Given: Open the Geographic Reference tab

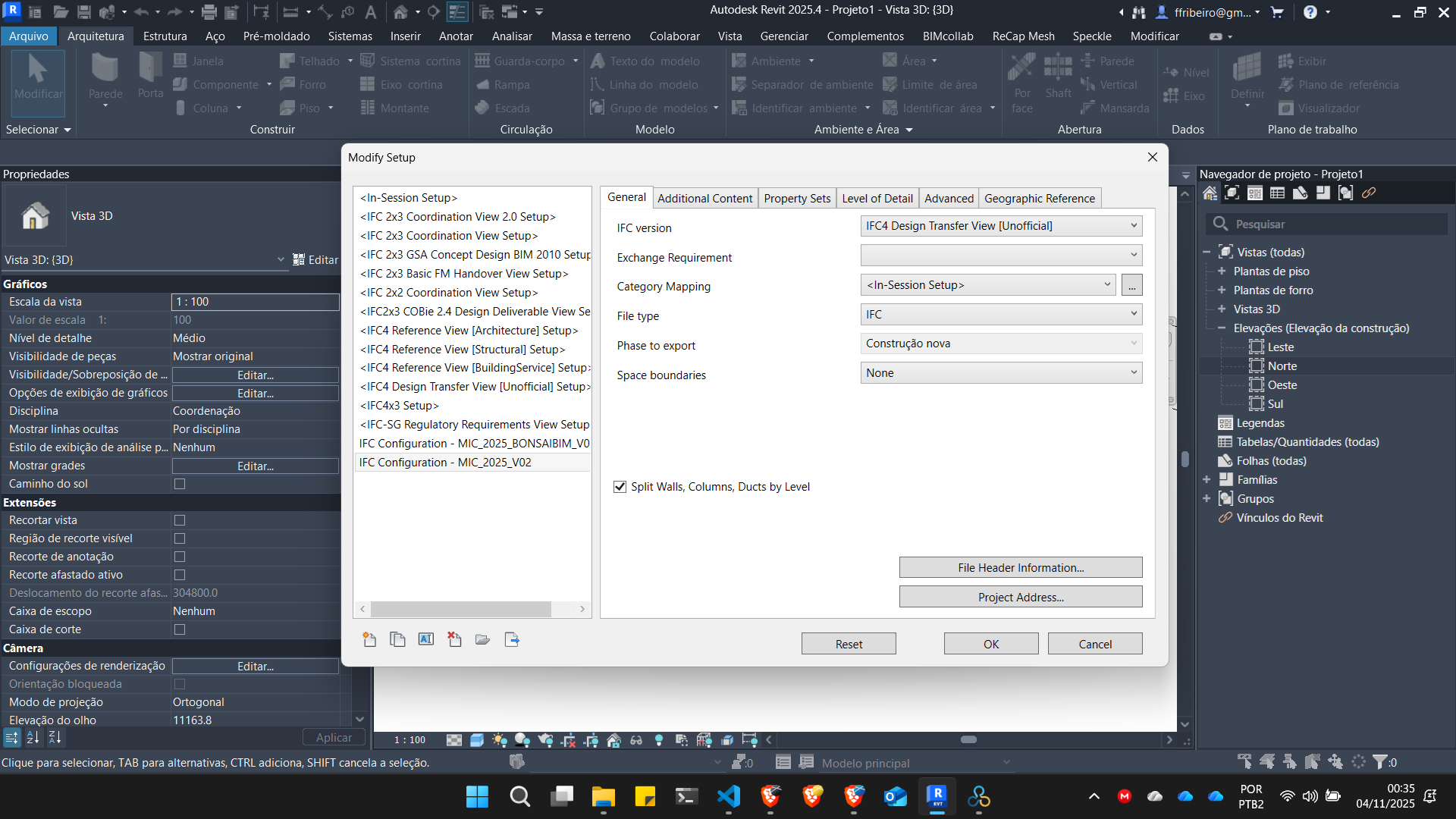Looking at the screenshot, I should 1039,199.
